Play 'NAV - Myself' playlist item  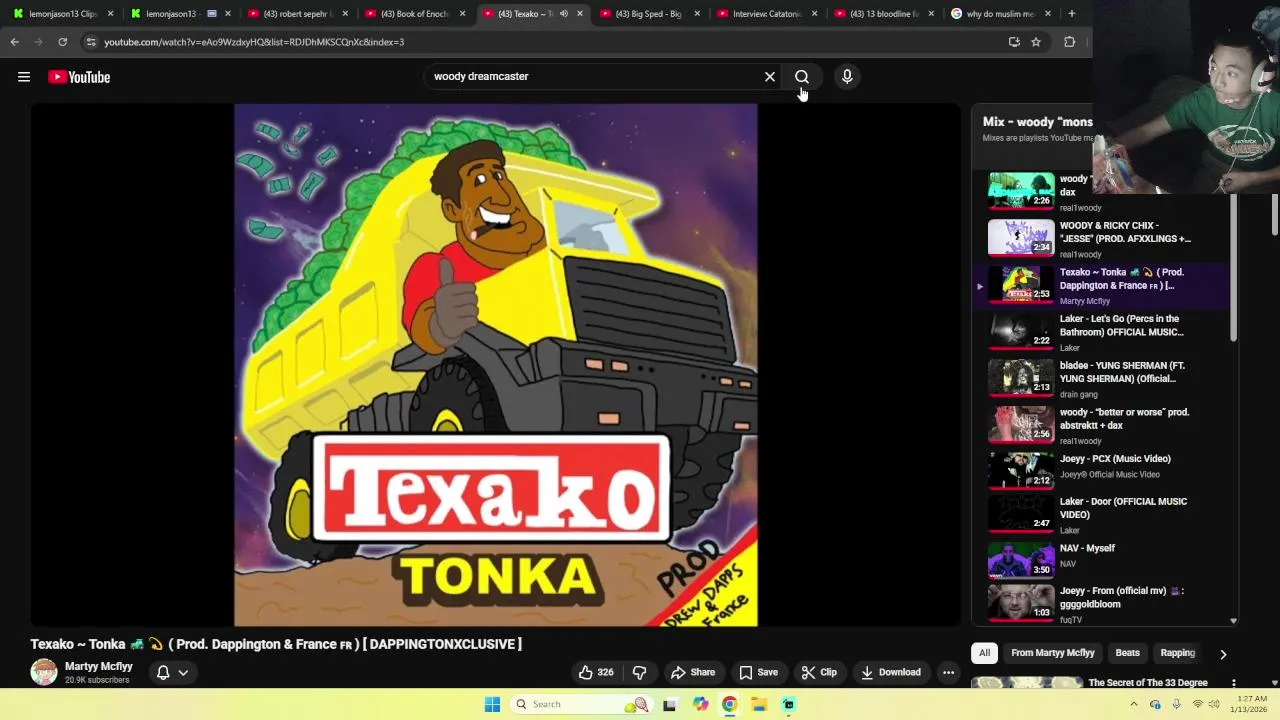[x=1100, y=559]
